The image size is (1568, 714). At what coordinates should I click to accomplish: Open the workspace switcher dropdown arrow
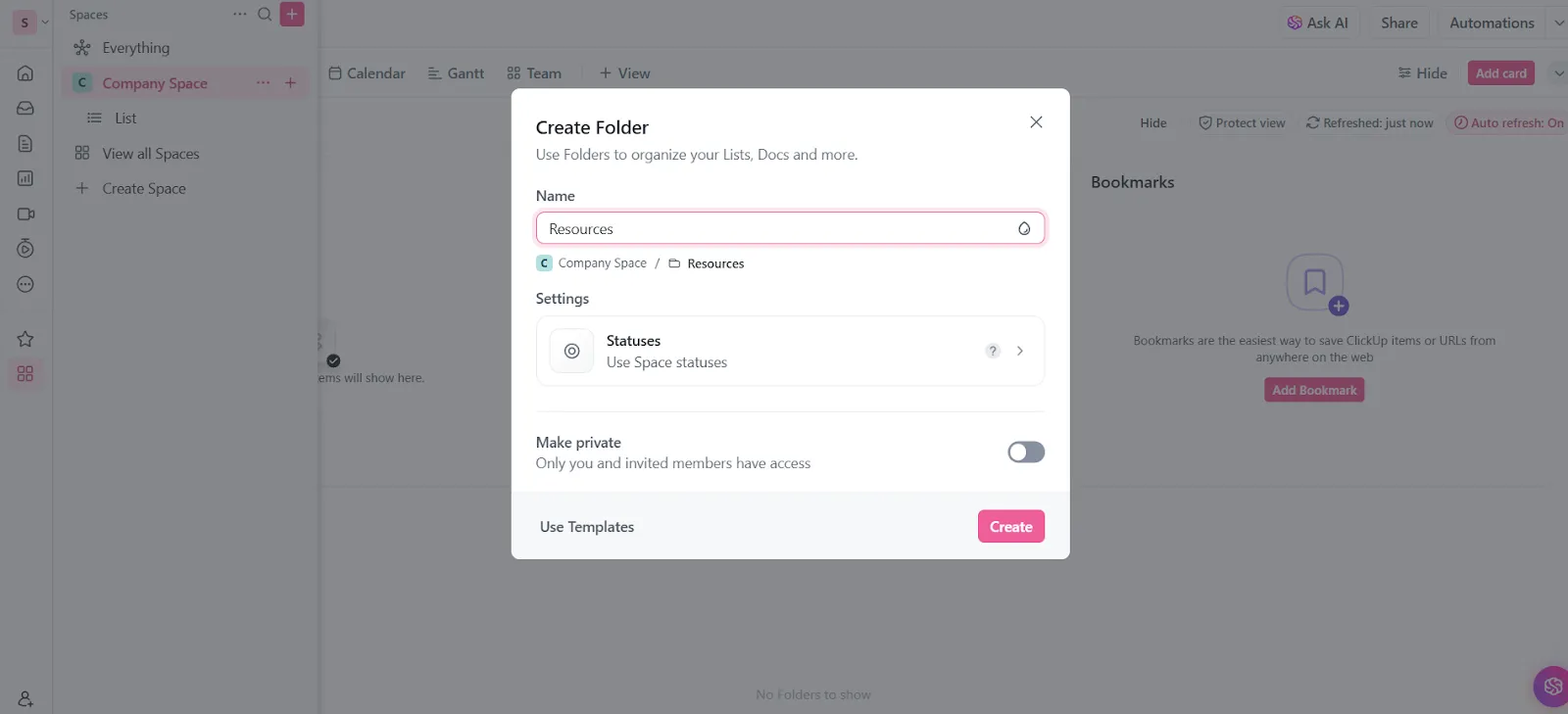pos(45,23)
